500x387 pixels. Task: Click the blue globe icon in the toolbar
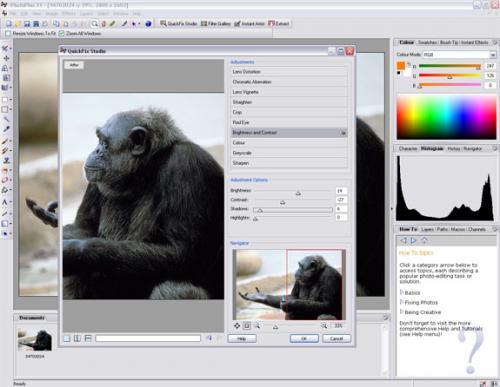pyautogui.click(x=148, y=24)
